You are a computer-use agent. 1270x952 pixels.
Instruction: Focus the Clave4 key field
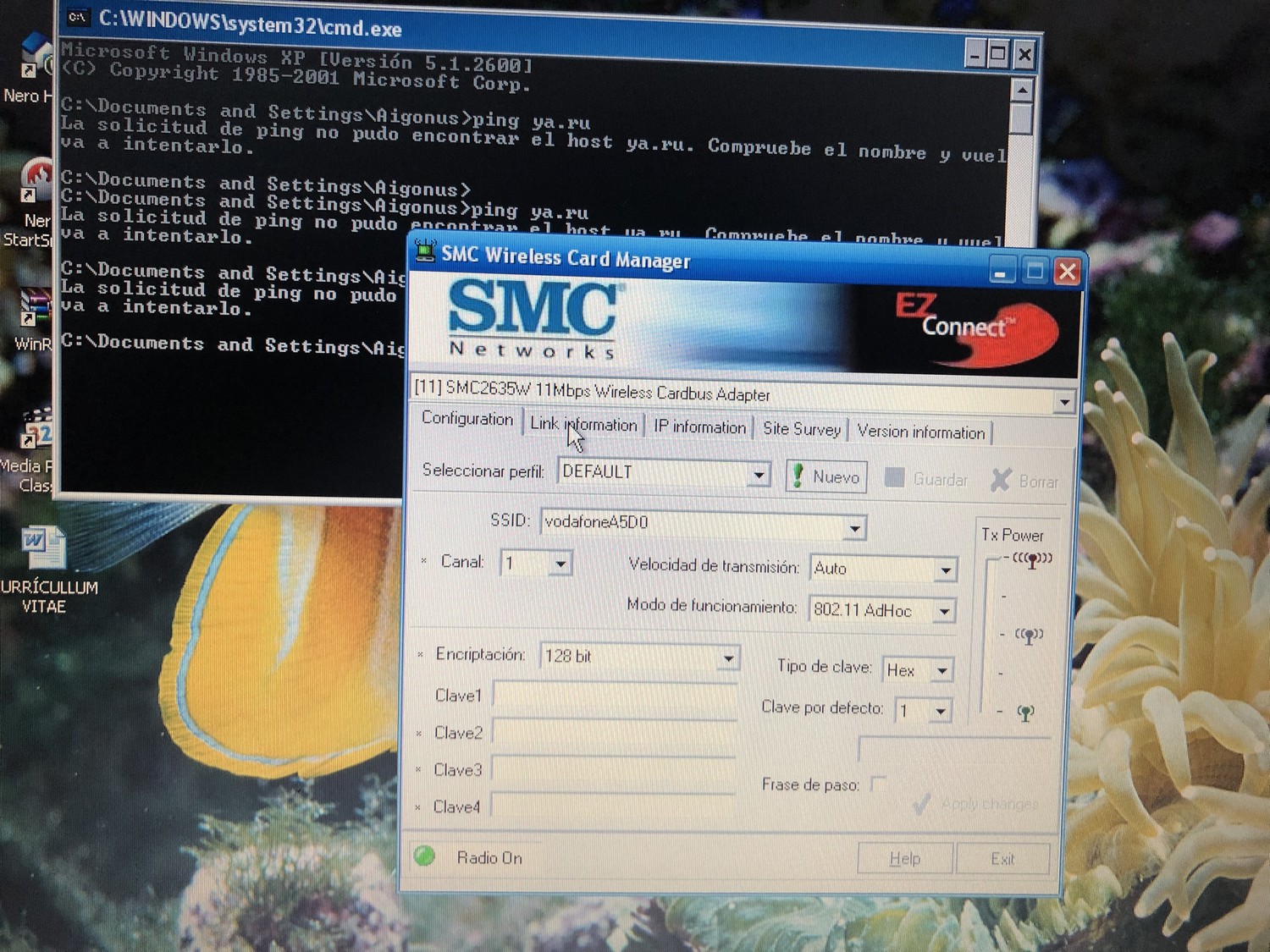click(612, 807)
